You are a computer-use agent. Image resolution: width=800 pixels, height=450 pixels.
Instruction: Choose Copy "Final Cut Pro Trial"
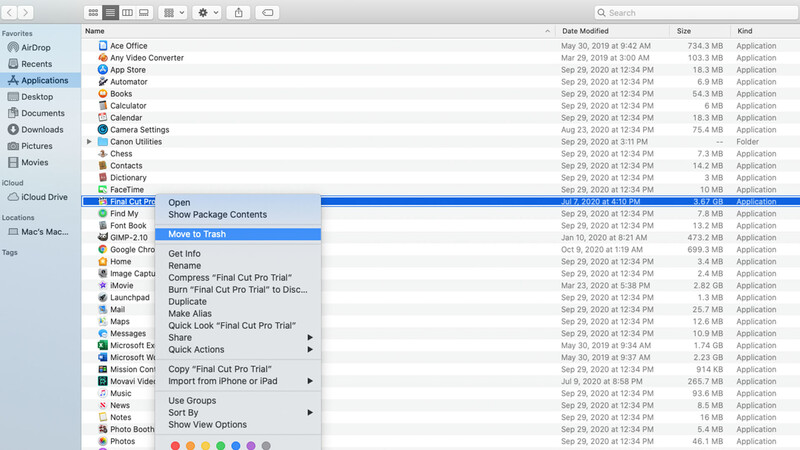point(238,369)
